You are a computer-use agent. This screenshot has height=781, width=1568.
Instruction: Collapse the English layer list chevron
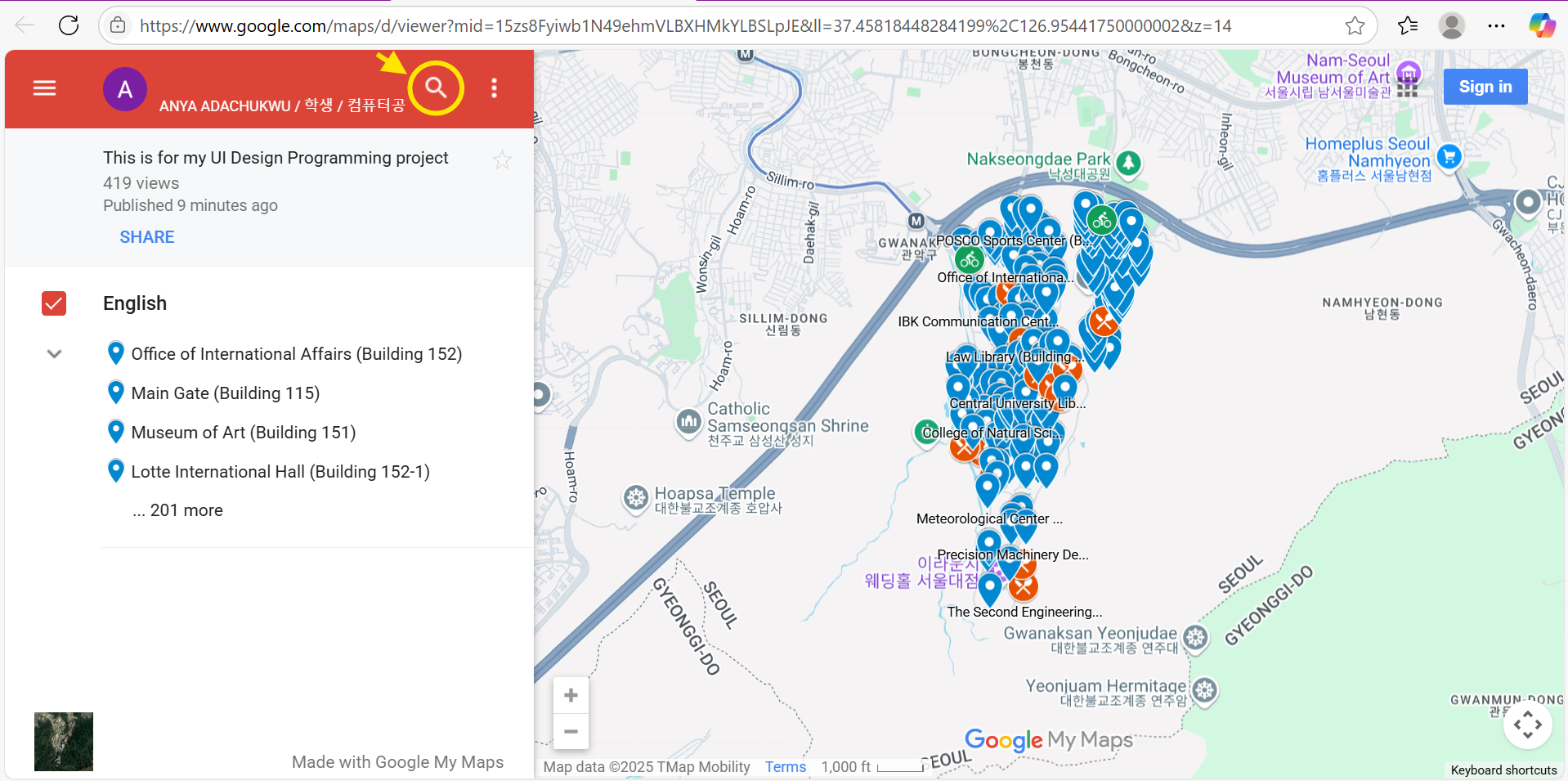[x=54, y=354]
